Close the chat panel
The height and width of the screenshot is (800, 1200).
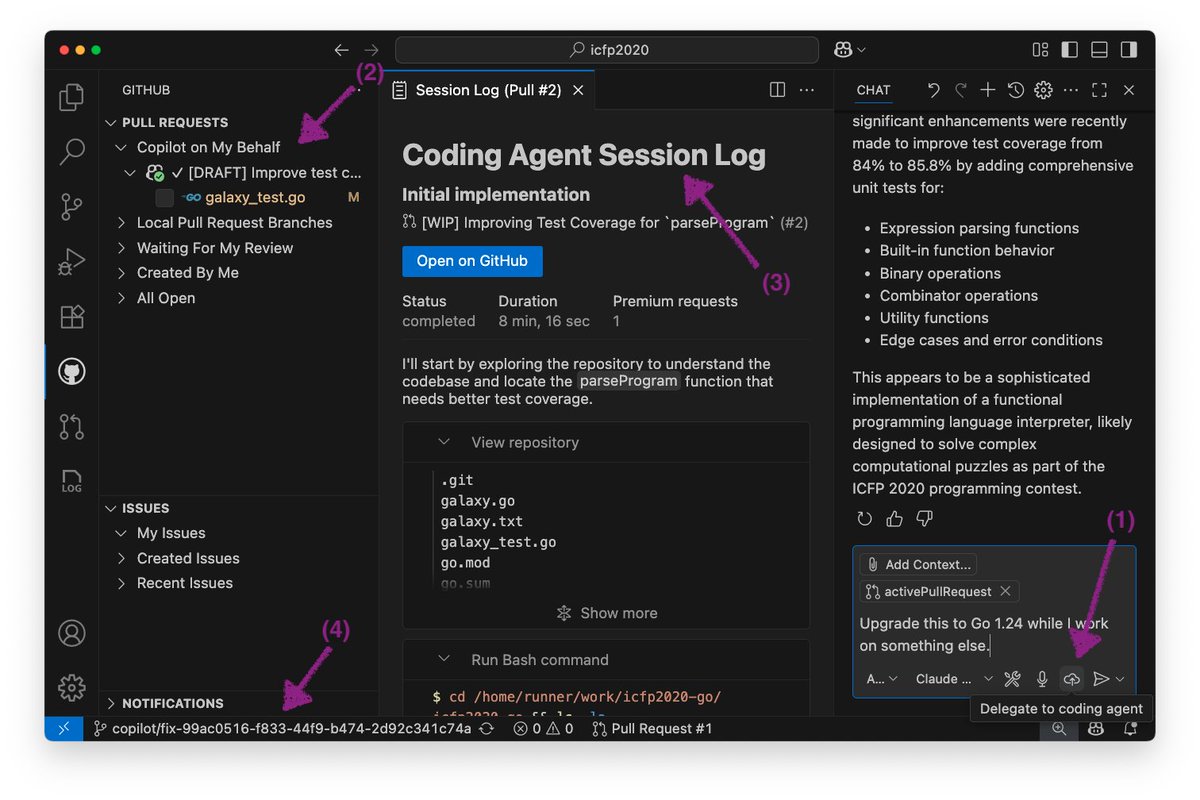click(x=1128, y=90)
